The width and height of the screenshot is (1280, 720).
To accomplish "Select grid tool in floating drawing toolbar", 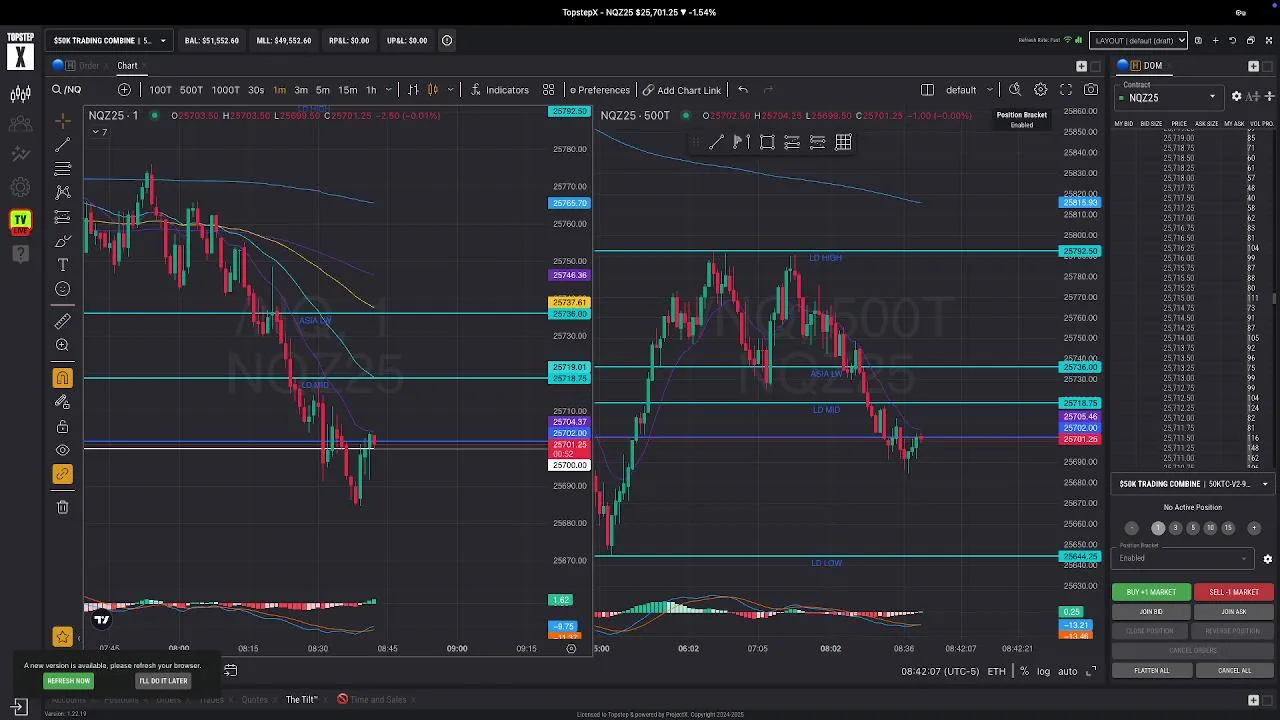I will point(843,142).
